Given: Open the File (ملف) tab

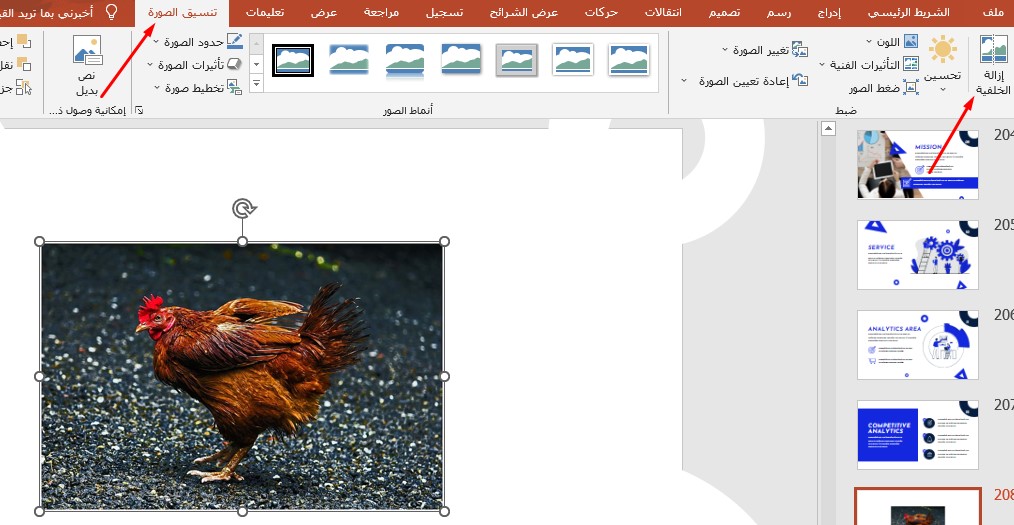Looking at the screenshot, I should [993, 12].
